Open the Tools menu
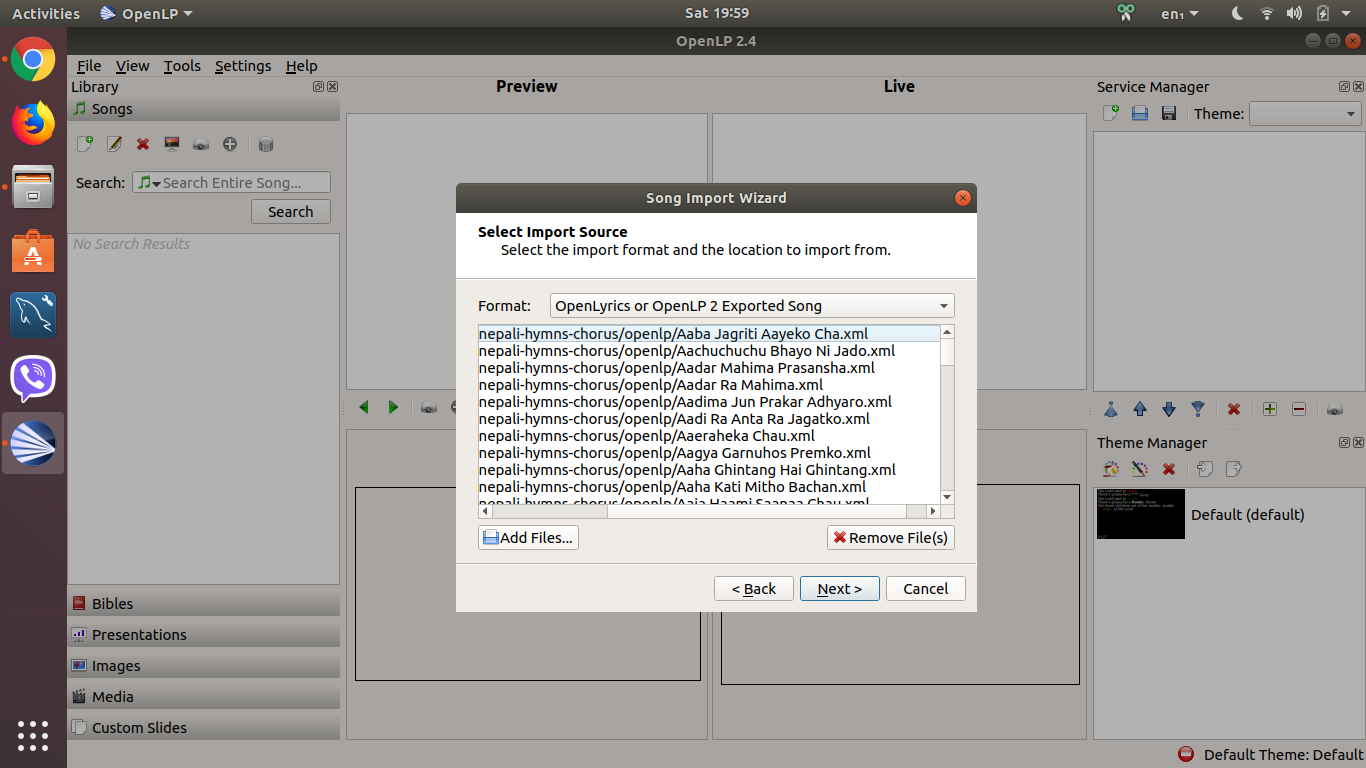1366x768 pixels. tap(182, 65)
